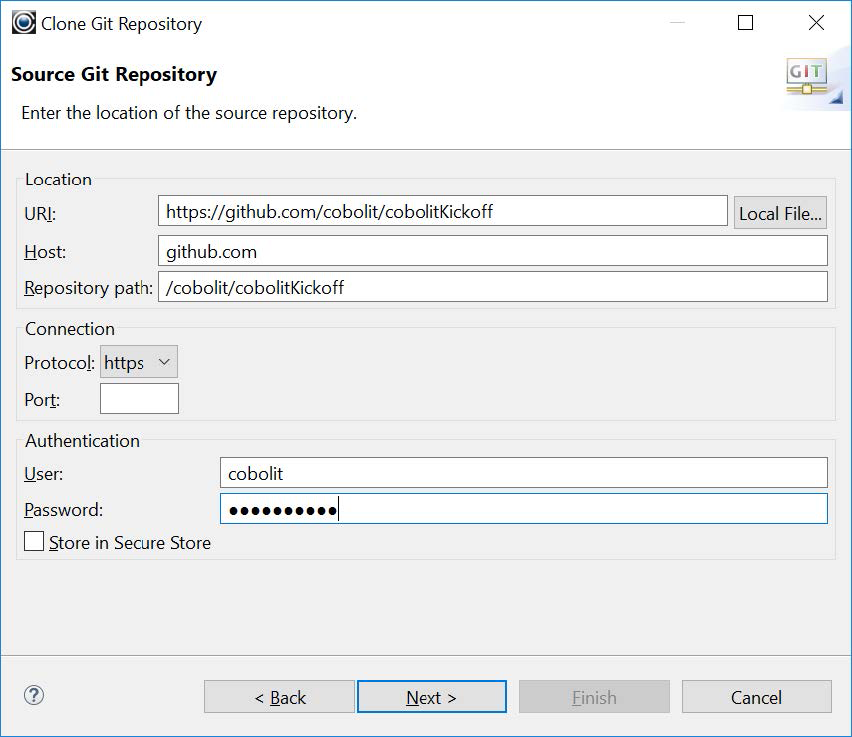This screenshot has width=852, height=737.
Task: Click the Next button to proceed
Action: (x=431, y=697)
